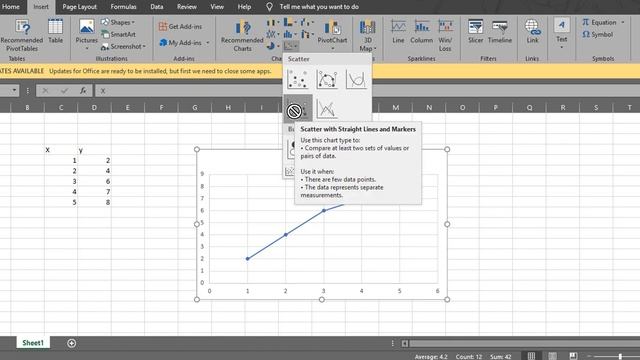Click the Insert Column or Bar Chart icon
Screen dimensions: 640x360
[271, 22]
